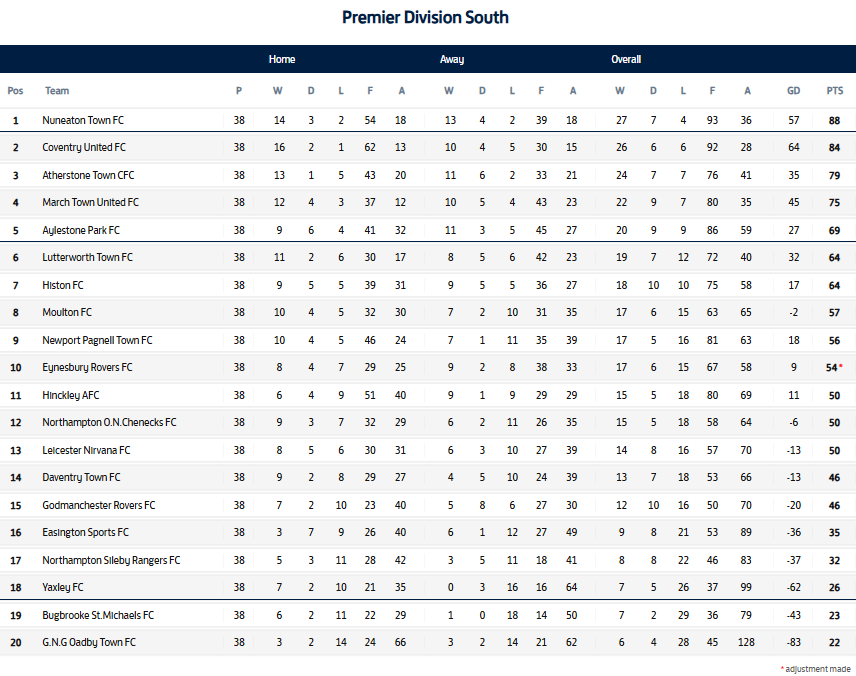Open Hinckley AFC team page
Screen dimensions: 856x676
pos(71,395)
